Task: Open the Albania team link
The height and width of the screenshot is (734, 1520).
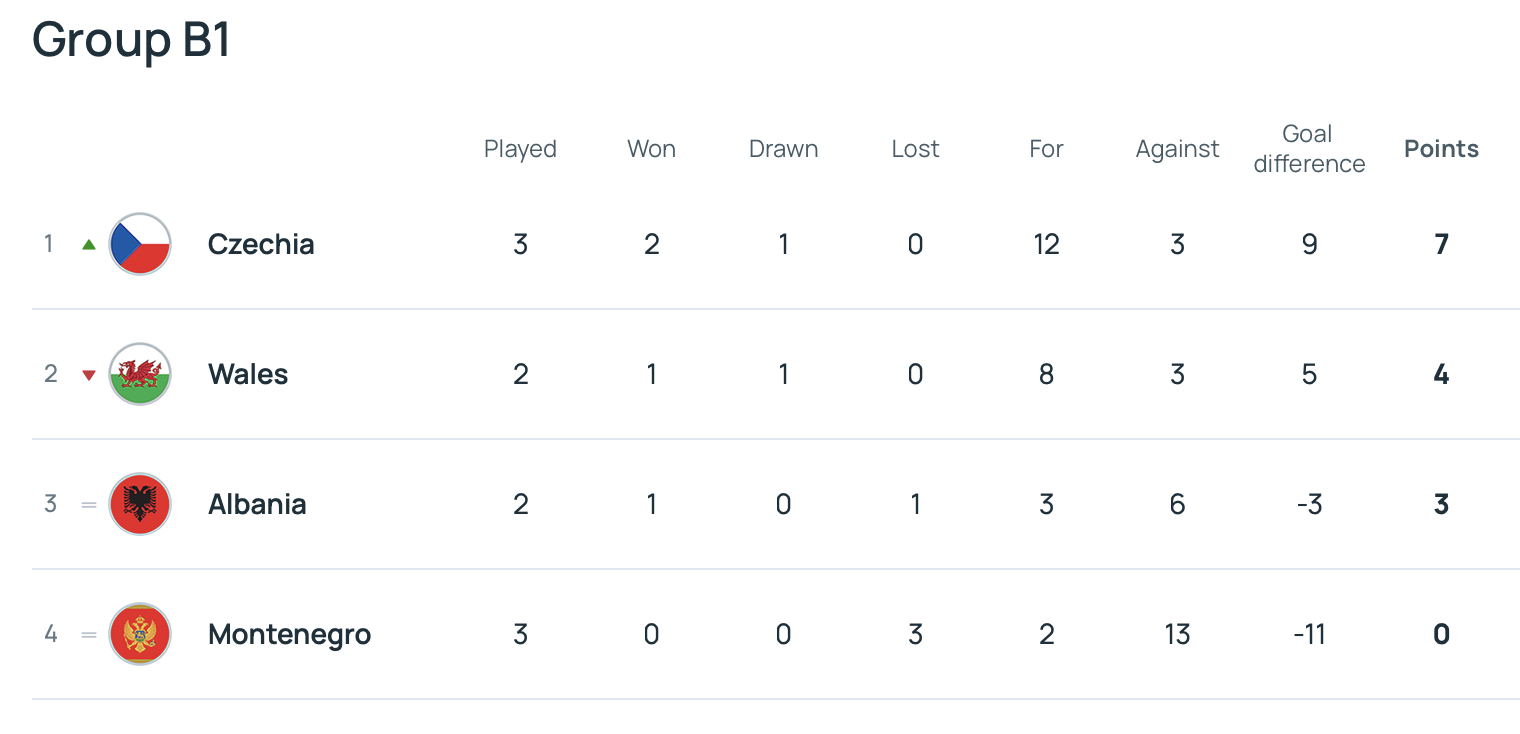Action: click(x=257, y=504)
